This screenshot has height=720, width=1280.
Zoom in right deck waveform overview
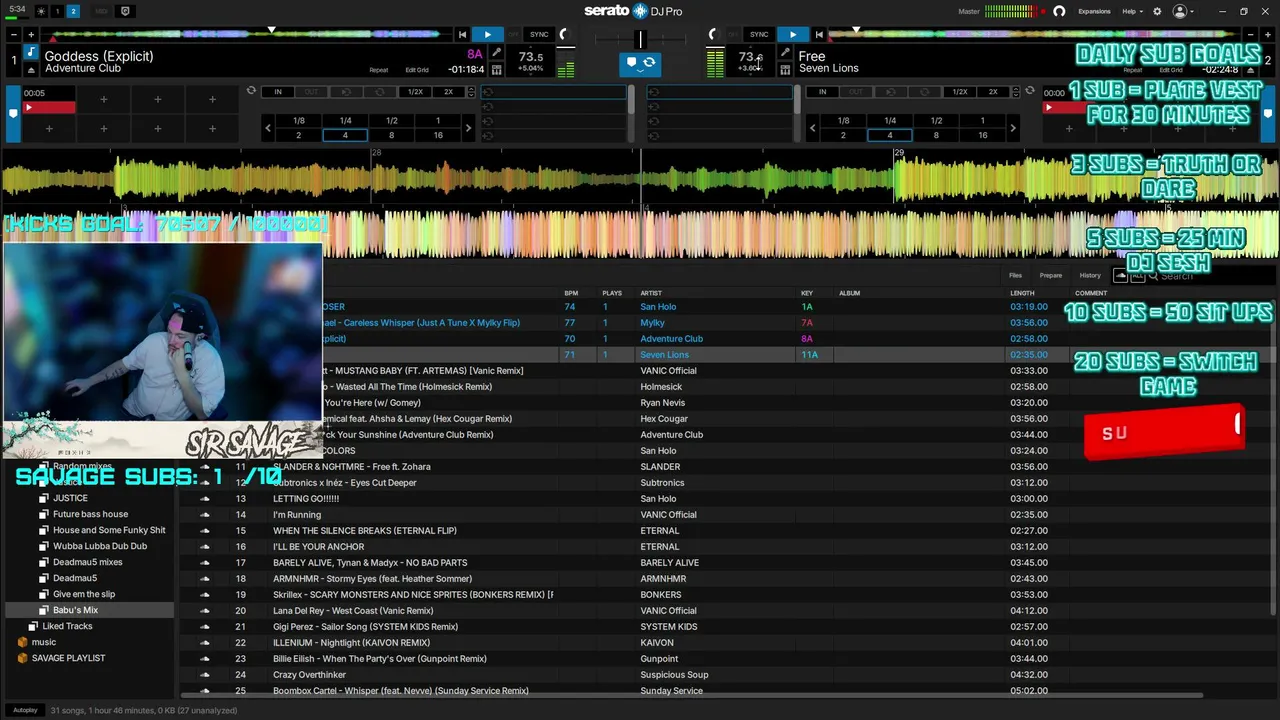[x=1267, y=34]
